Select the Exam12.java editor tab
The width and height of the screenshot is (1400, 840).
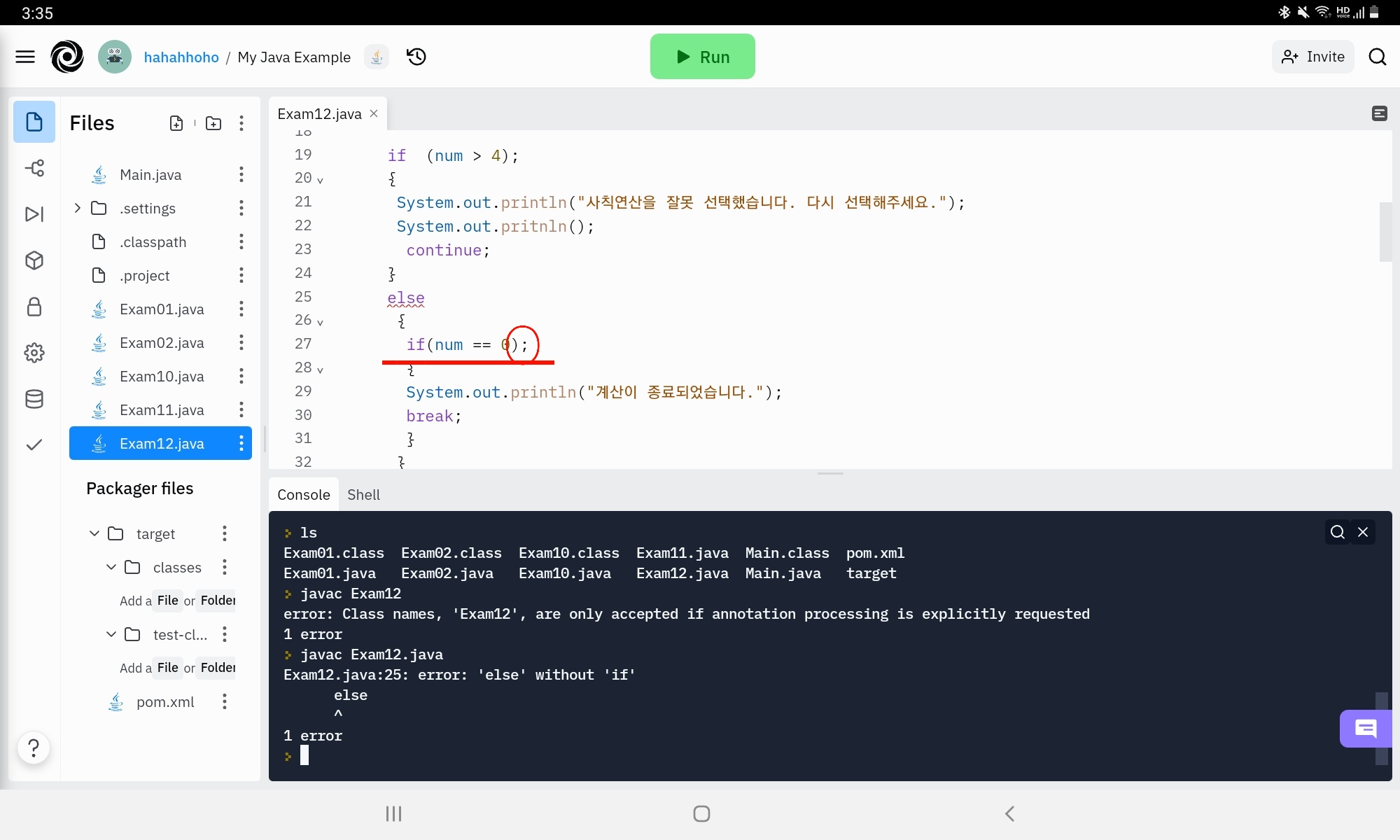(x=320, y=113)
